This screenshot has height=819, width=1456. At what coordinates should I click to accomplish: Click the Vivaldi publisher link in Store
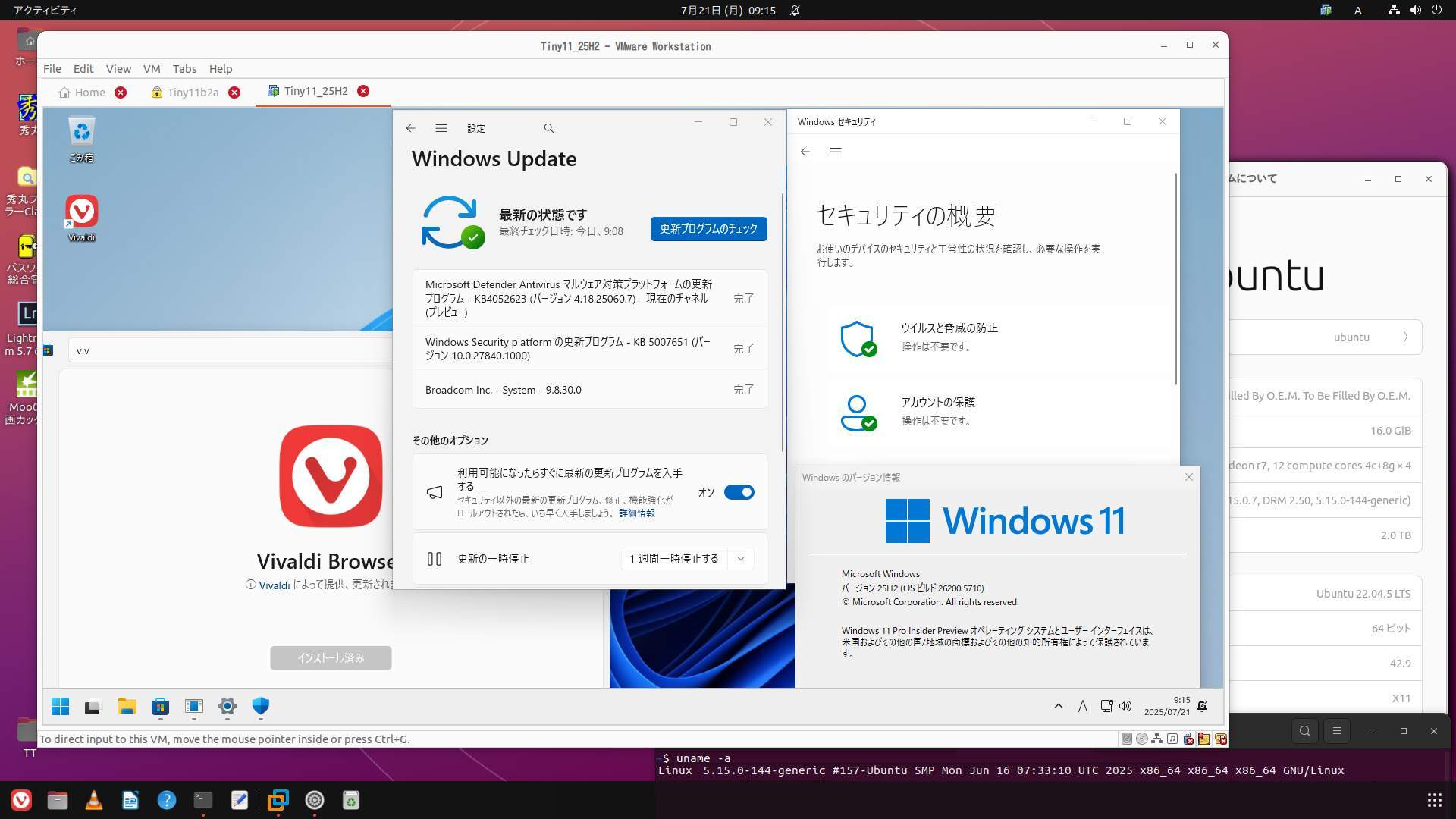pyautogui.click(x=274, y=585)
